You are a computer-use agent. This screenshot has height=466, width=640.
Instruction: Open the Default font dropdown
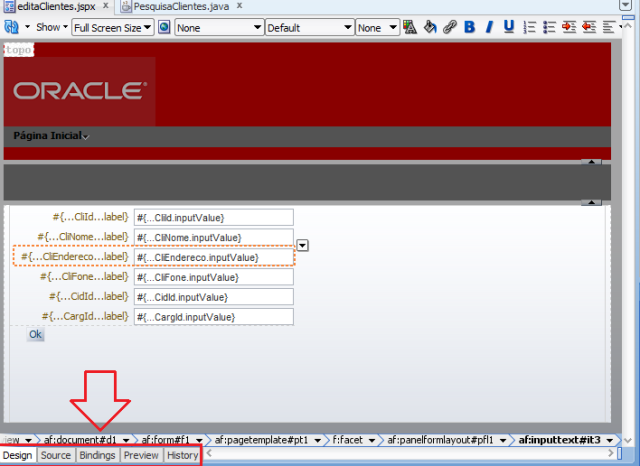(309, 28)
